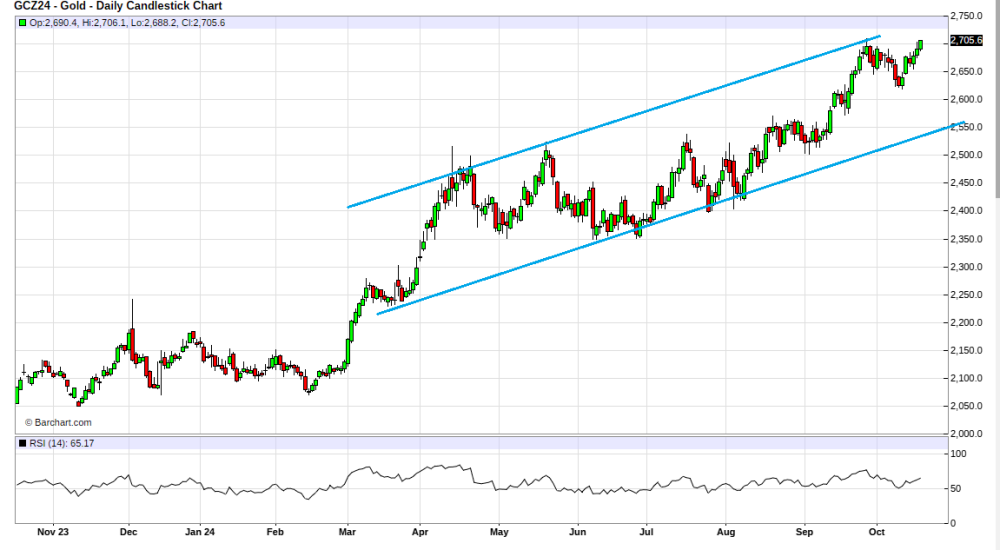Image resolution: width=1000 pixels, height=550 pixels.
Task: Click the black RSI (14) legend square
Action: point(21,443)
